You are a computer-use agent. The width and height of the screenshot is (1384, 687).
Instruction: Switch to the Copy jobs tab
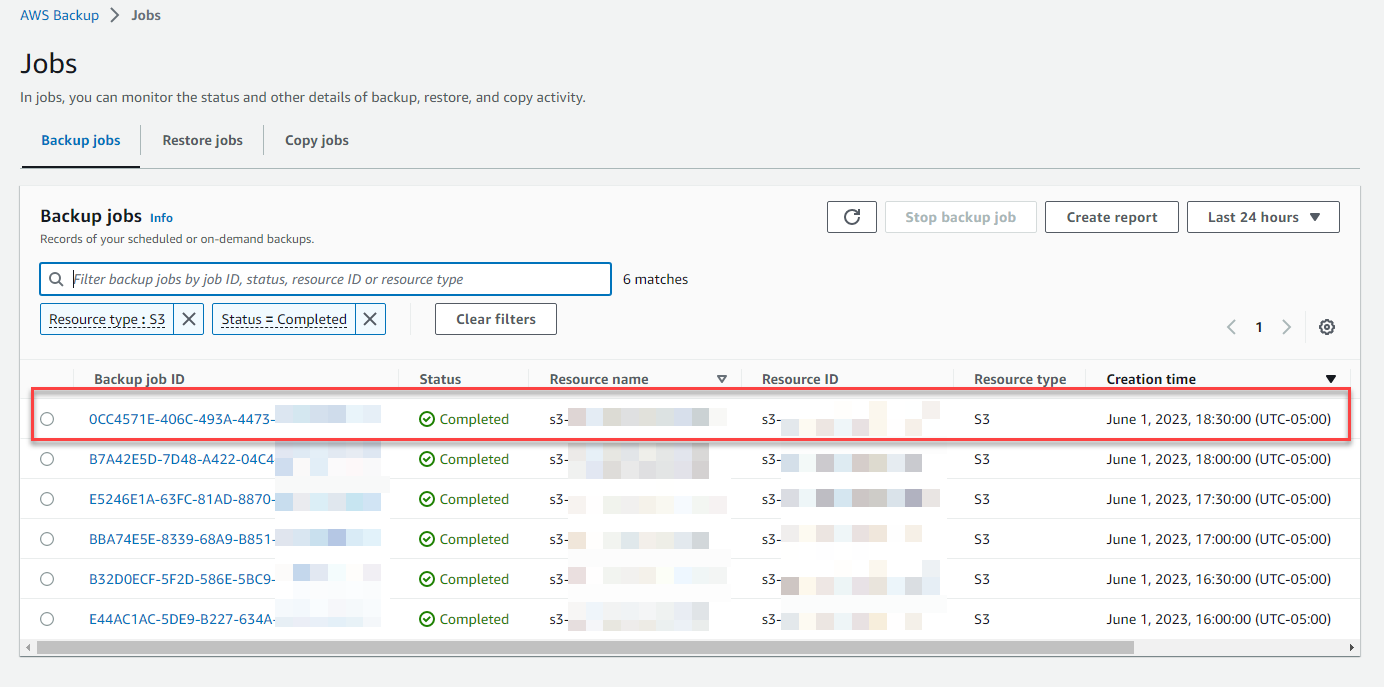(x=317, y=140)
